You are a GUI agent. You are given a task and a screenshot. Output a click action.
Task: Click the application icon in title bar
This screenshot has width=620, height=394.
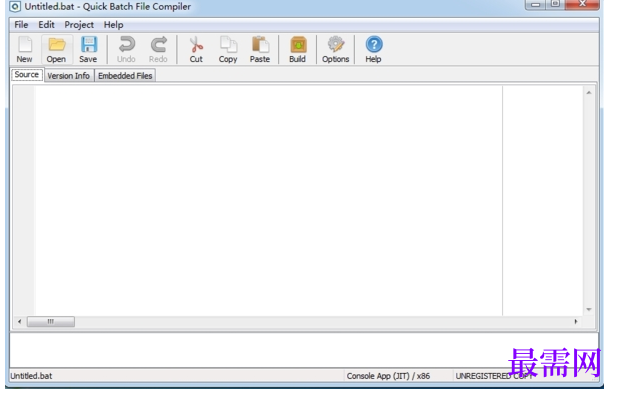15,7
